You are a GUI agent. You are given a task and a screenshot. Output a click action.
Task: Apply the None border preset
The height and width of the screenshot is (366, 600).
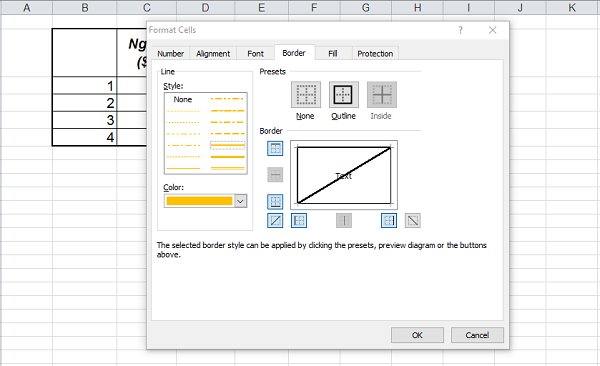pos(306,95)
